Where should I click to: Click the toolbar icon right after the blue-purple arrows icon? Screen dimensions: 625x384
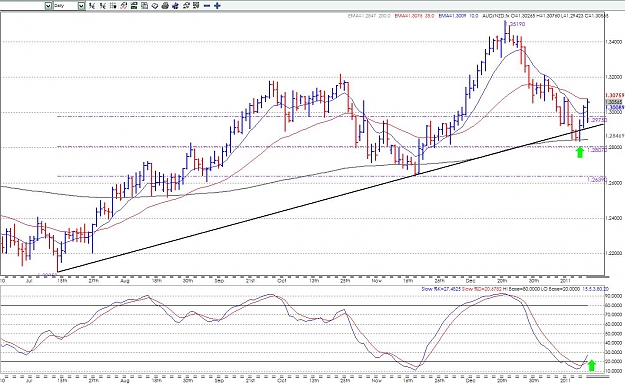tap(186, 6)
